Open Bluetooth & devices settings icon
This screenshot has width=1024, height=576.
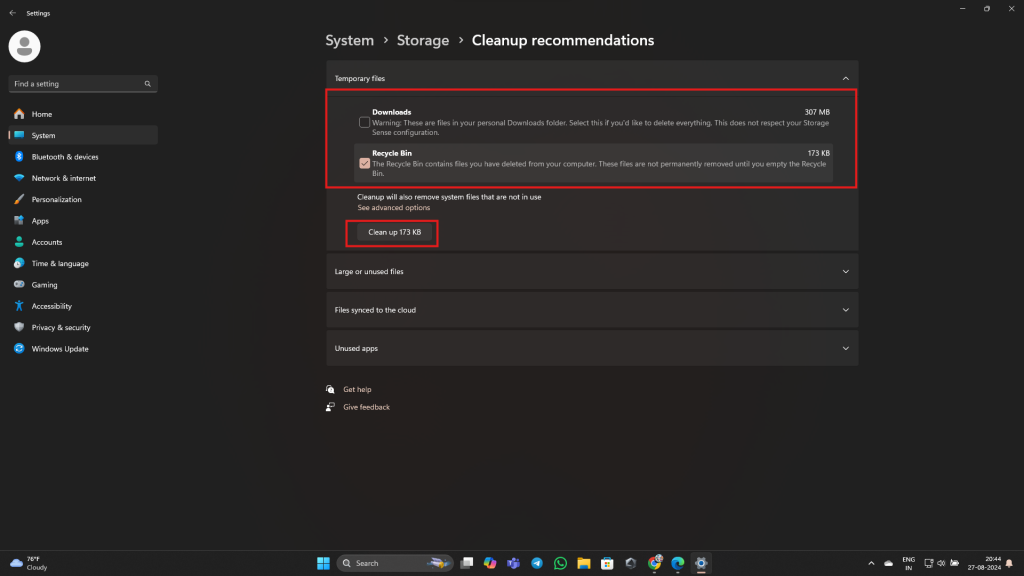19,157
